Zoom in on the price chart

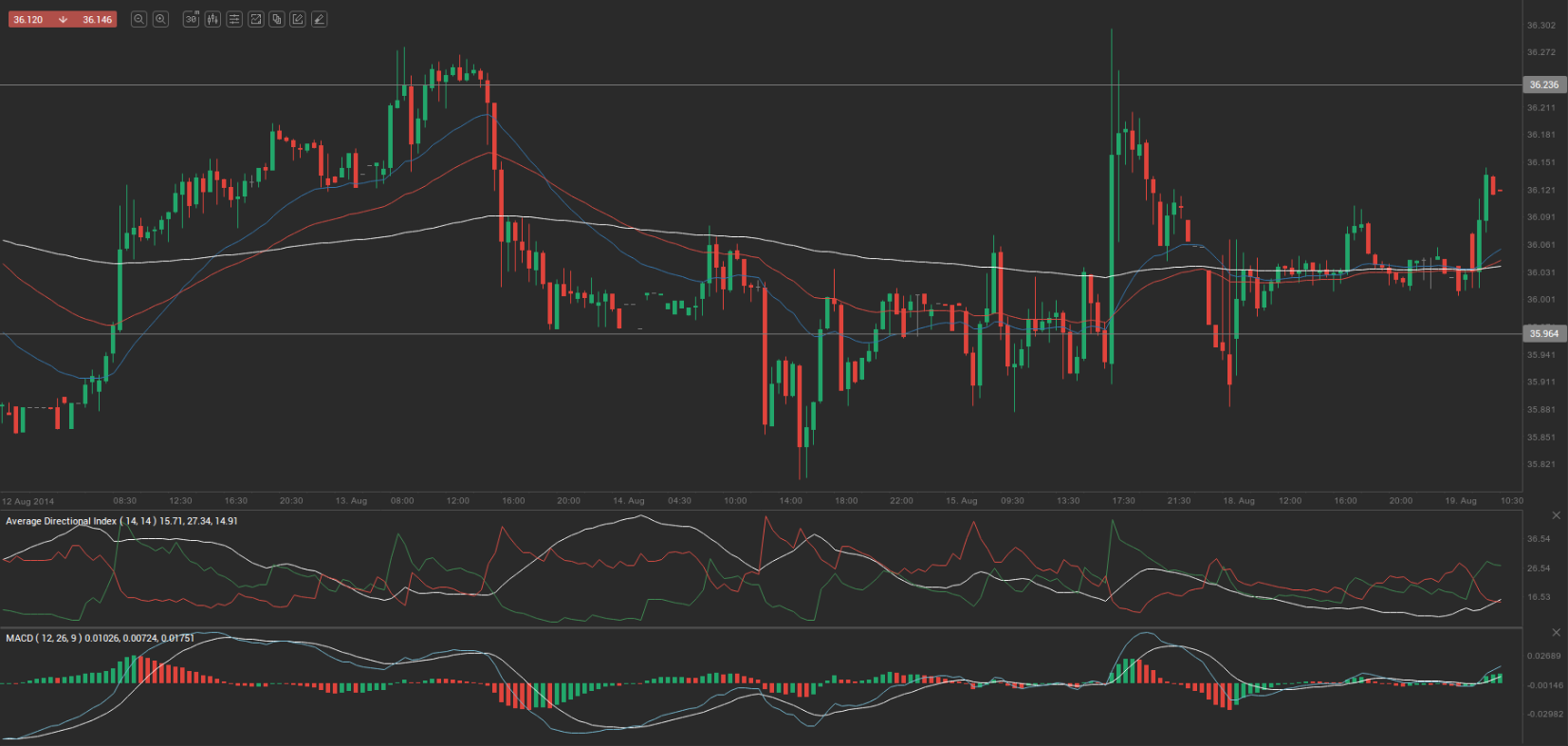click(x=161, y=19)
